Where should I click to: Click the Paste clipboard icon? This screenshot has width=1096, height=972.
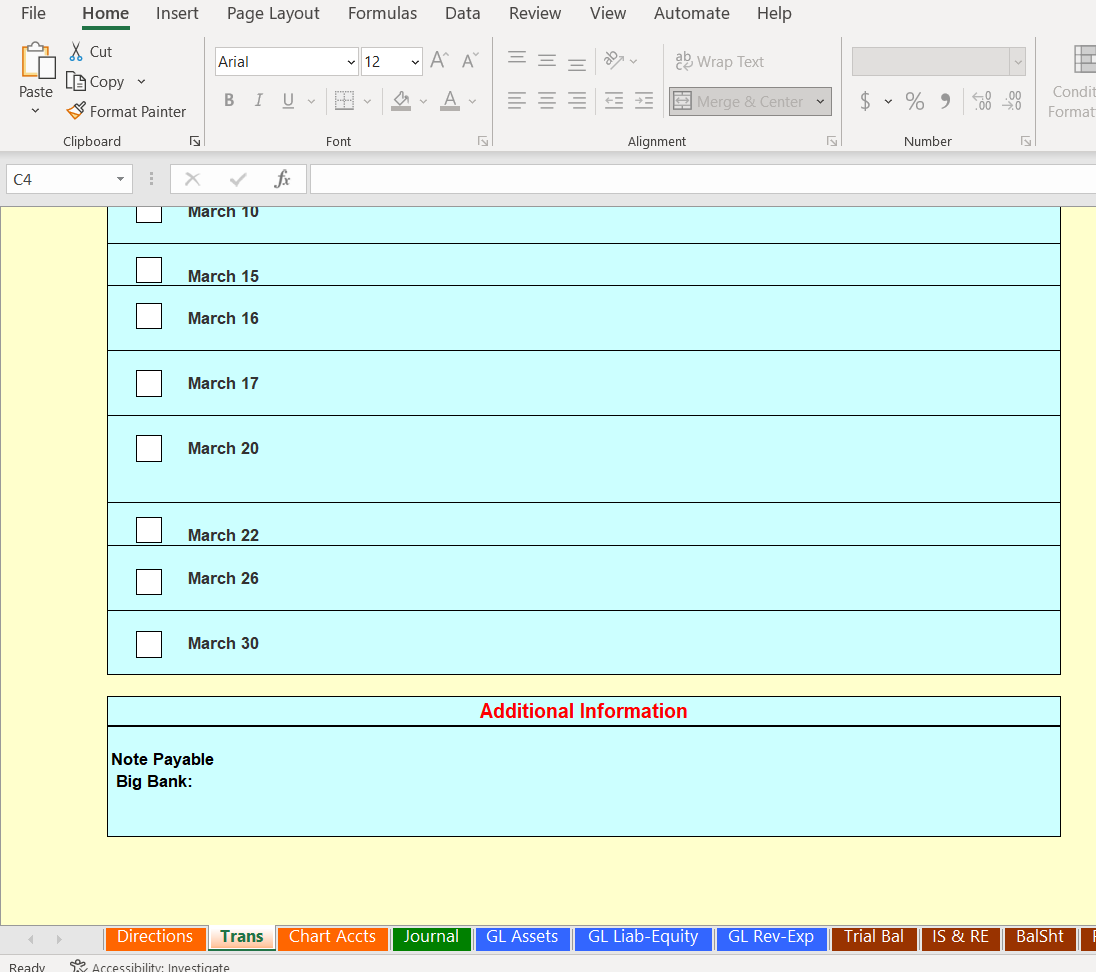click(37, 61)
